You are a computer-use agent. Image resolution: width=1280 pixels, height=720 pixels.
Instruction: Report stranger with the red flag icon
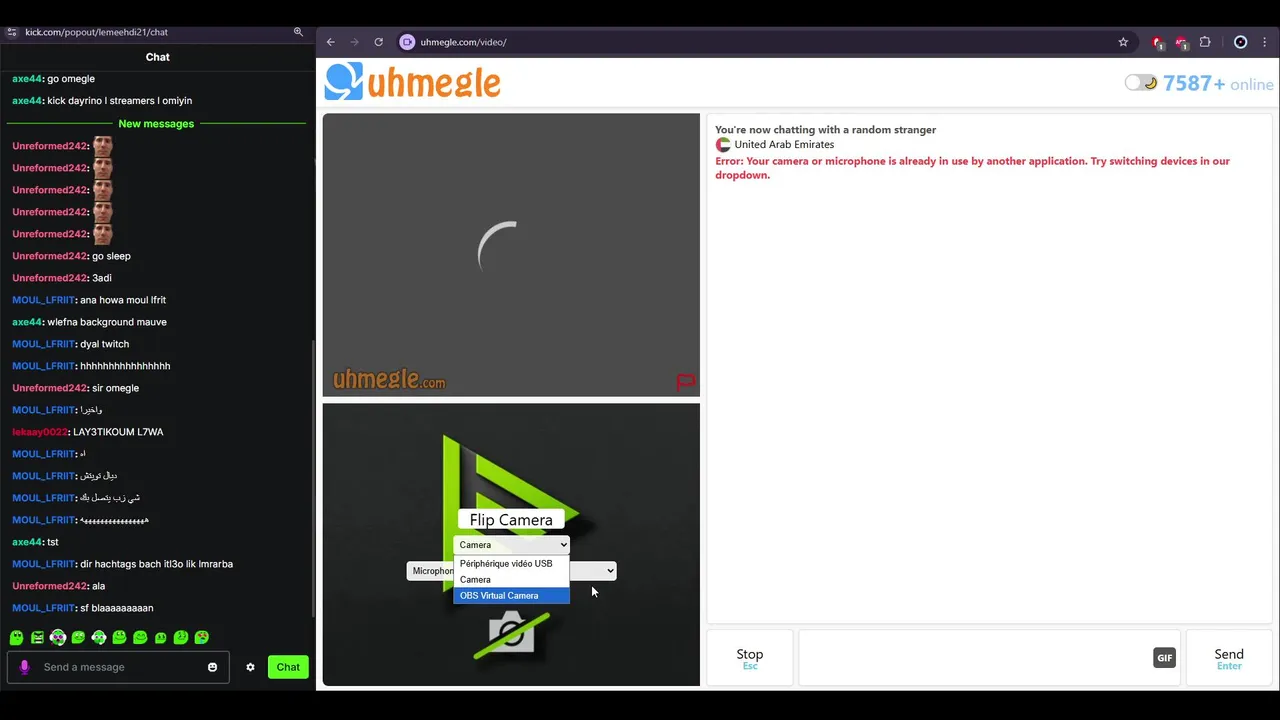coord(686,382)
